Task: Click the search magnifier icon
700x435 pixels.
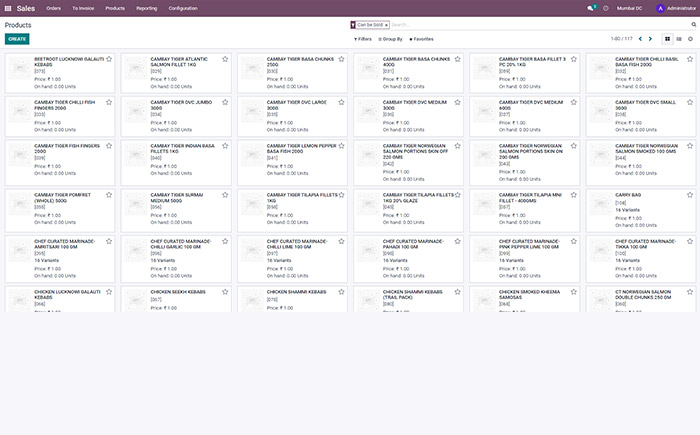Action: tap(694, 25)
